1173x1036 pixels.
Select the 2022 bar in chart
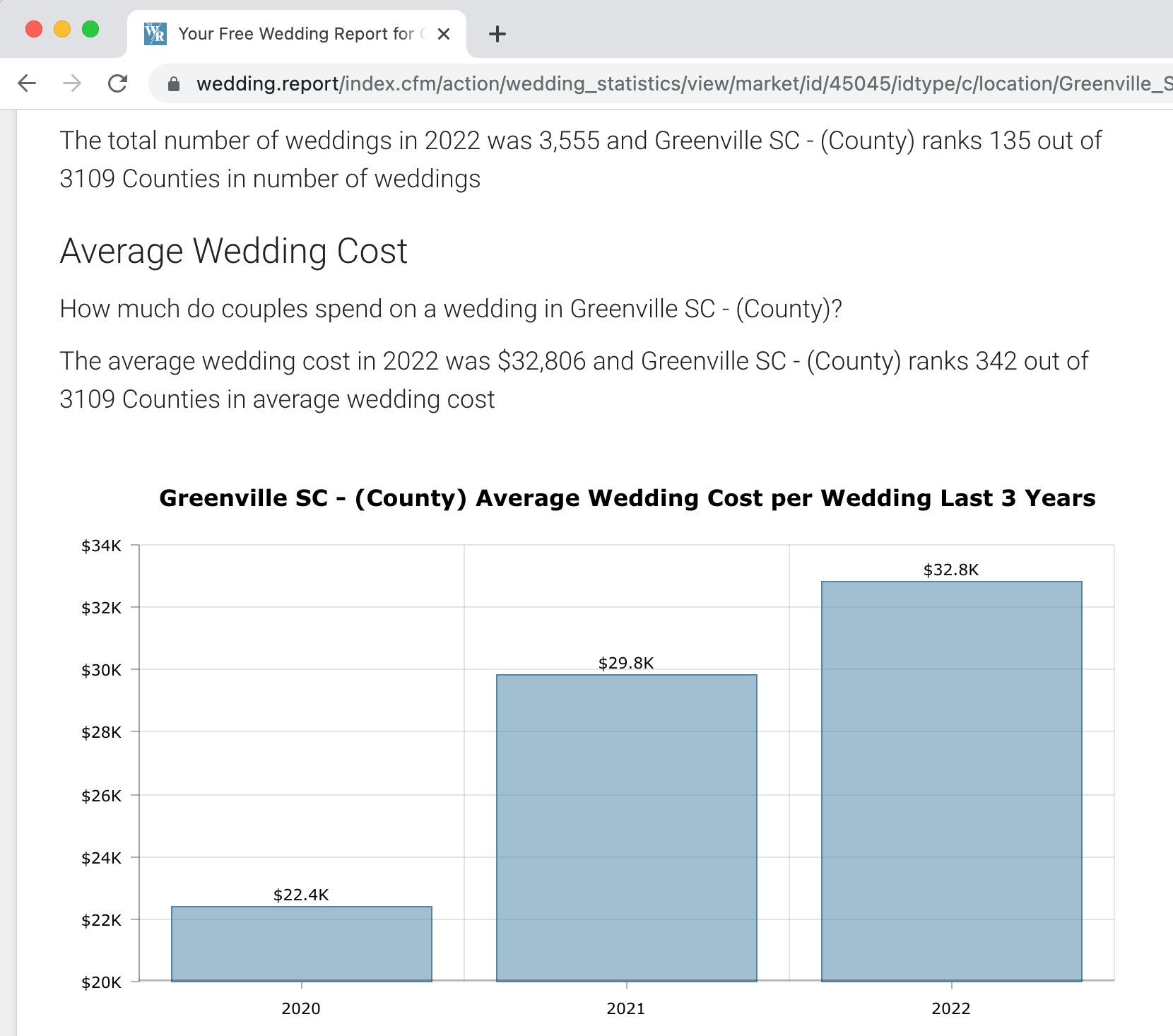tap(952, 782)
